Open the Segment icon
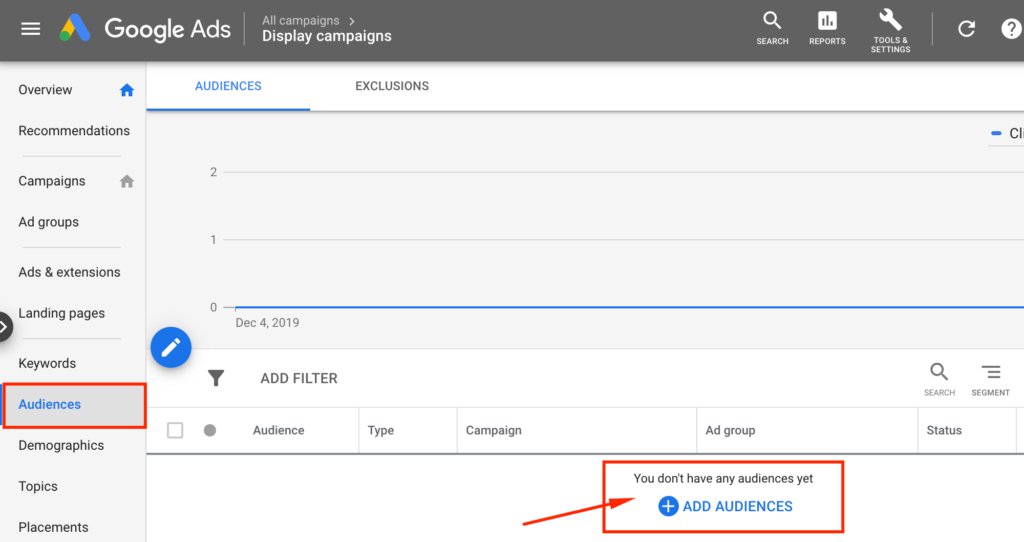Screen dimensions: 1024x542 pyautogui.click(x=990, y=372)
